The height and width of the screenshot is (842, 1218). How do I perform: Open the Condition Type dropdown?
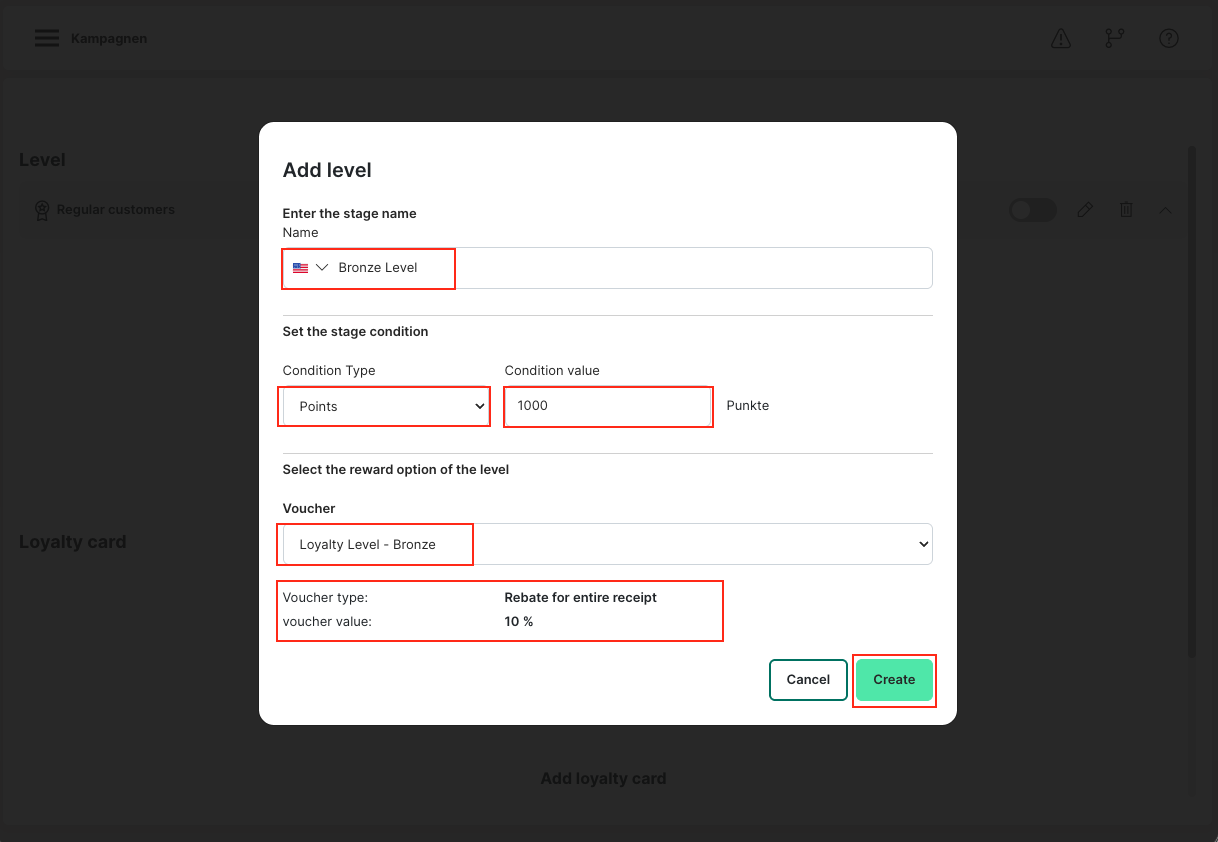(385, 407)
